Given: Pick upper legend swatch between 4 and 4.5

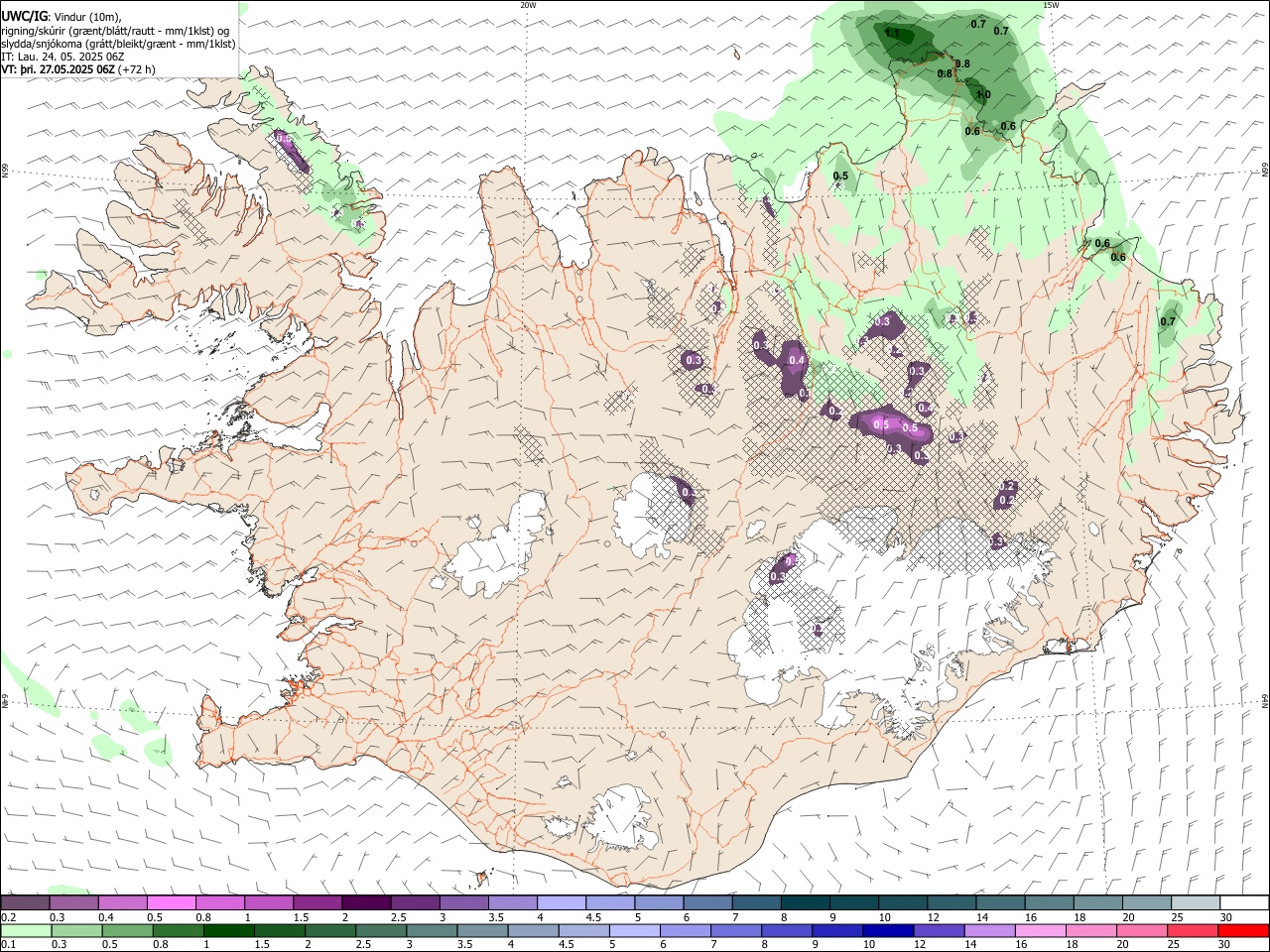Looking at the screenshot, I should (561, 903).
